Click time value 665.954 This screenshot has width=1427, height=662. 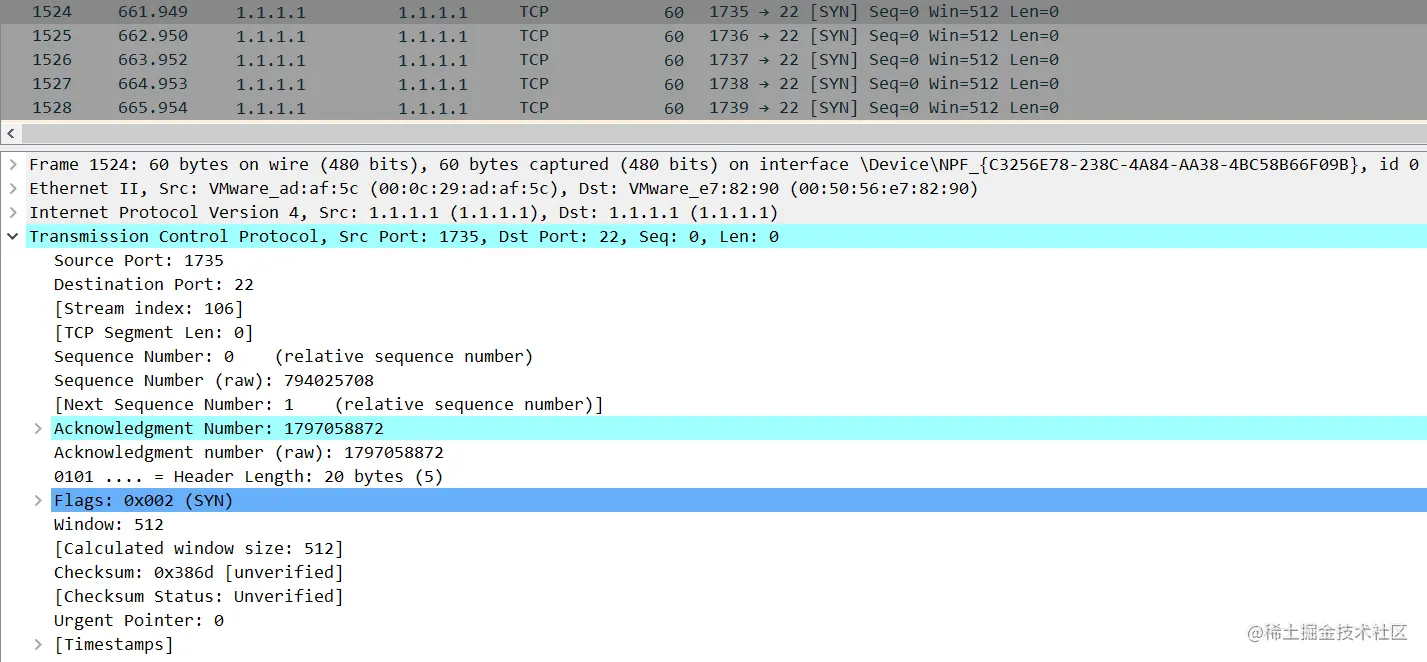coord(153,108)
